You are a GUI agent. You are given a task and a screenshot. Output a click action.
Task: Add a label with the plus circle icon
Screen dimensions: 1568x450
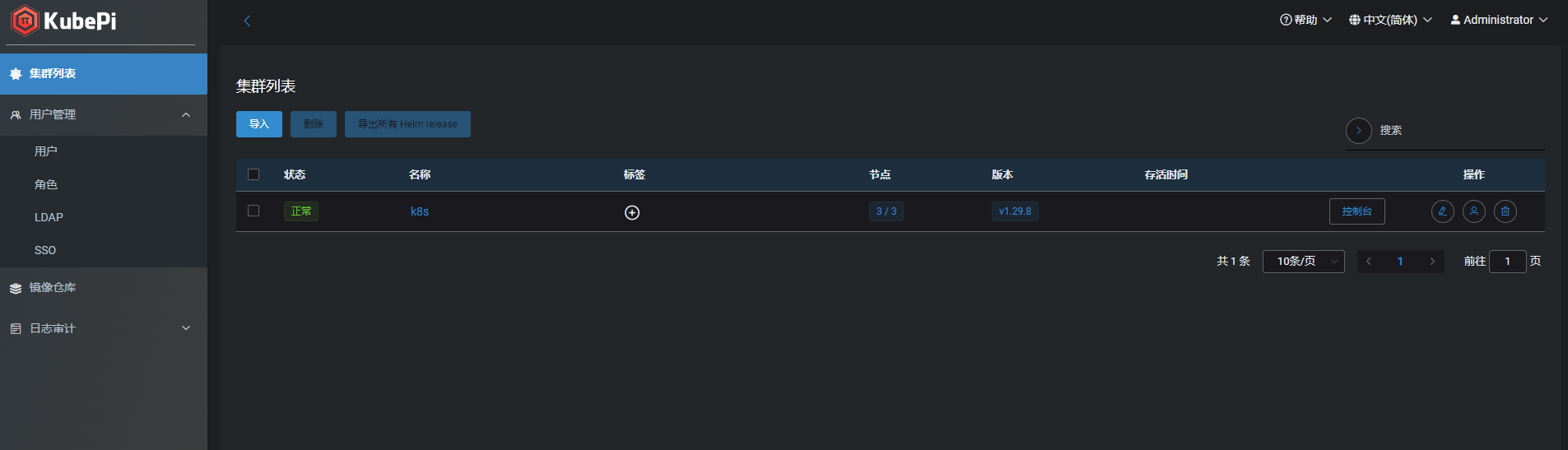[x=632, y=212]
